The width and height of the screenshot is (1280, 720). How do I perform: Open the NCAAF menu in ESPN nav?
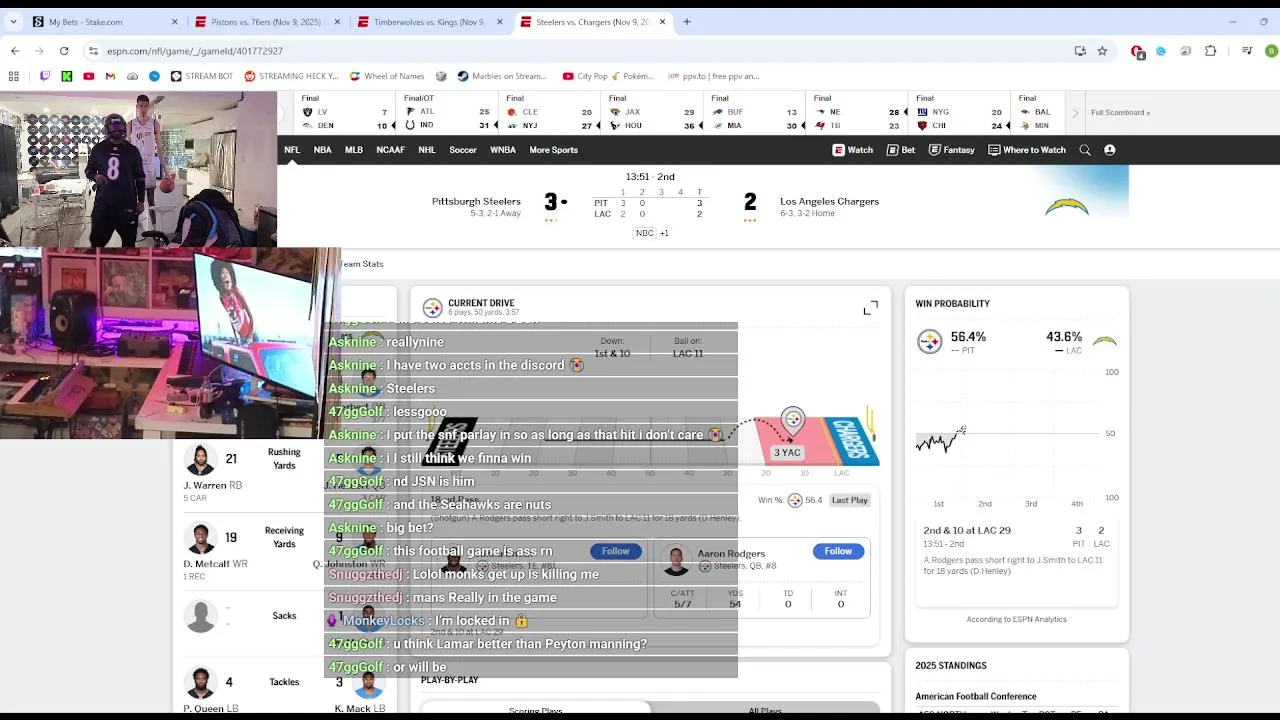point(390,150)
